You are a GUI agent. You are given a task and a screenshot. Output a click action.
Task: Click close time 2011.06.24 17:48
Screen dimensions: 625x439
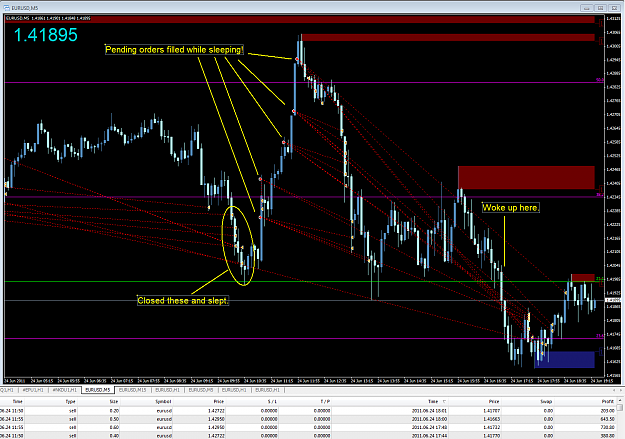point(429,427)
